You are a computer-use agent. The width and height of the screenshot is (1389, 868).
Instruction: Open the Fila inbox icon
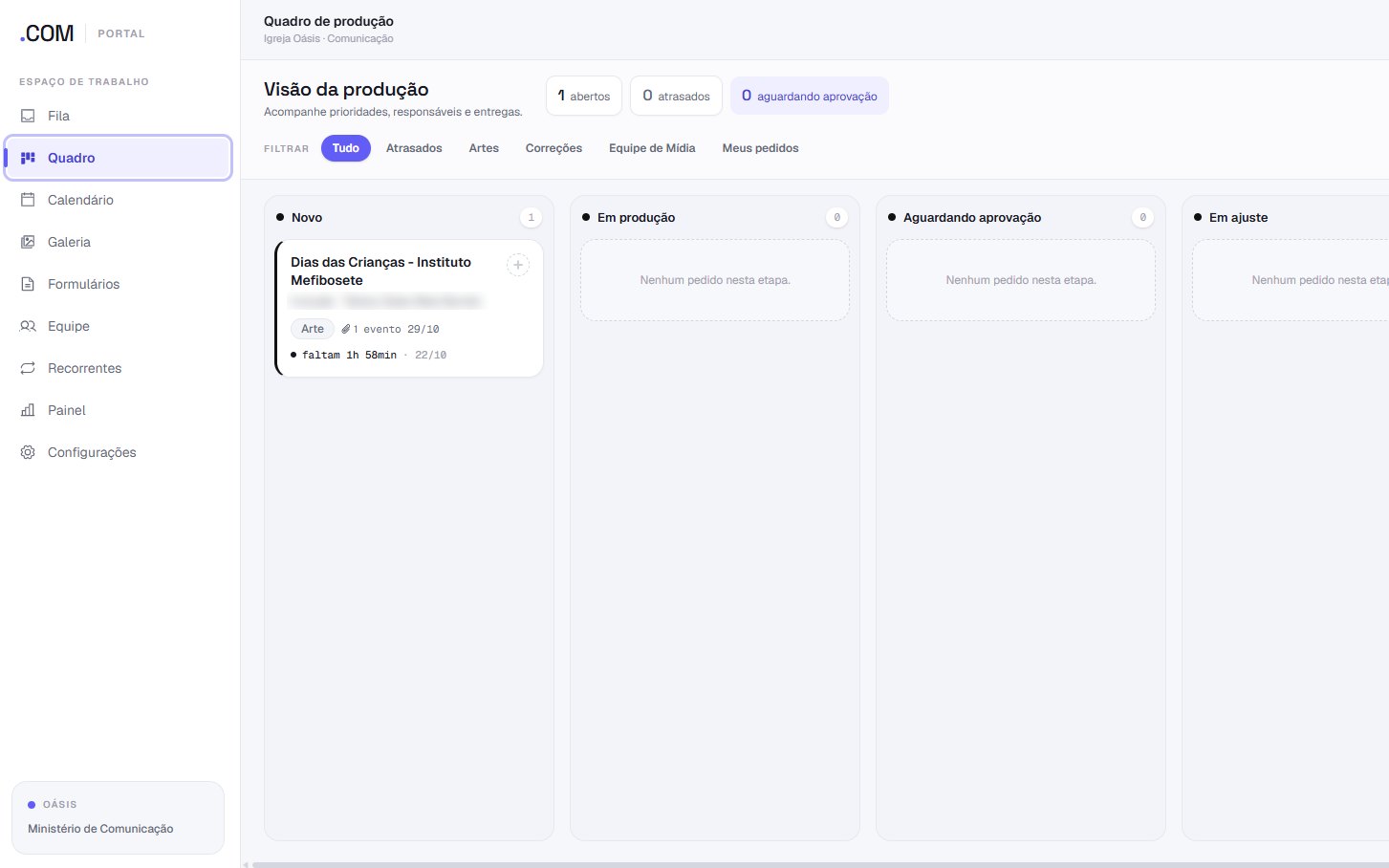(x=28, y=116)
